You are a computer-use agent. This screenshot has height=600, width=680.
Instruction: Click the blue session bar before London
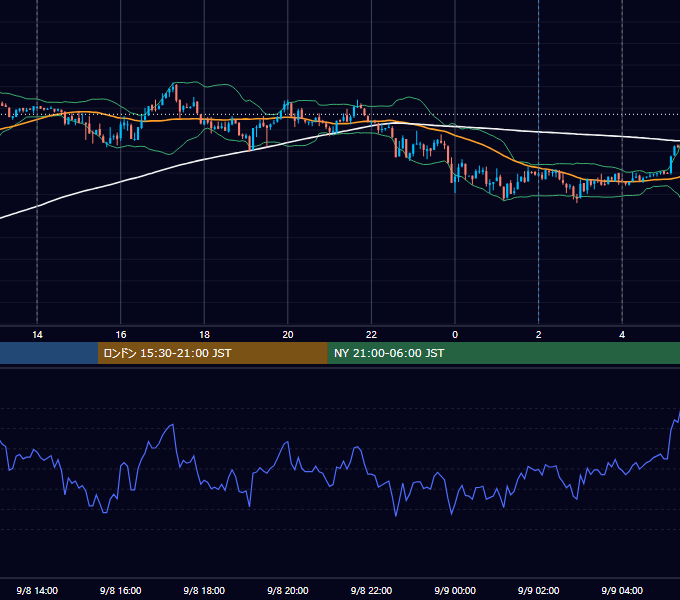click(49, 353)
